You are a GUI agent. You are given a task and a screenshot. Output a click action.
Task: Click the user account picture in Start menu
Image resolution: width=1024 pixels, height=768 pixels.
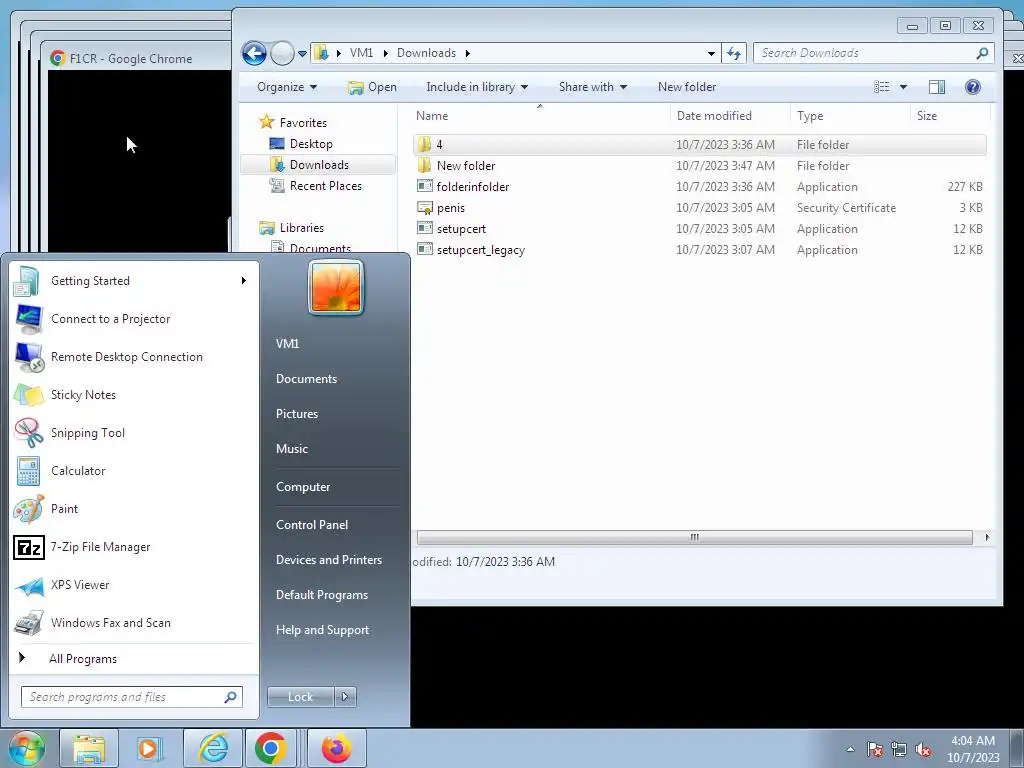tap(336, 287)
